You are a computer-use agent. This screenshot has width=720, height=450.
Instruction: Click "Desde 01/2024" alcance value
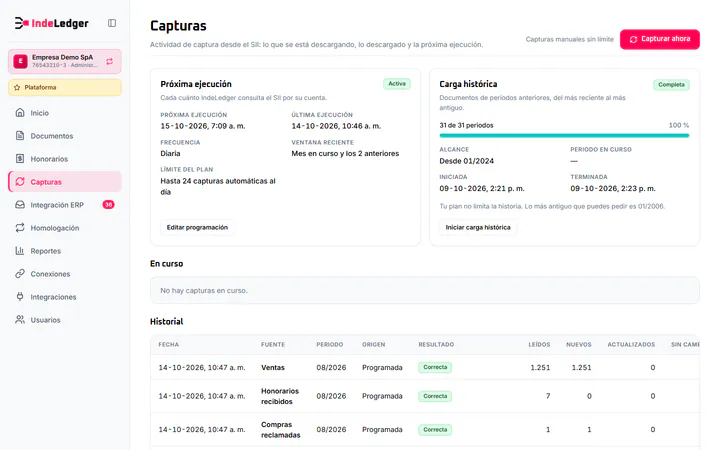click(x=467, y=161)
